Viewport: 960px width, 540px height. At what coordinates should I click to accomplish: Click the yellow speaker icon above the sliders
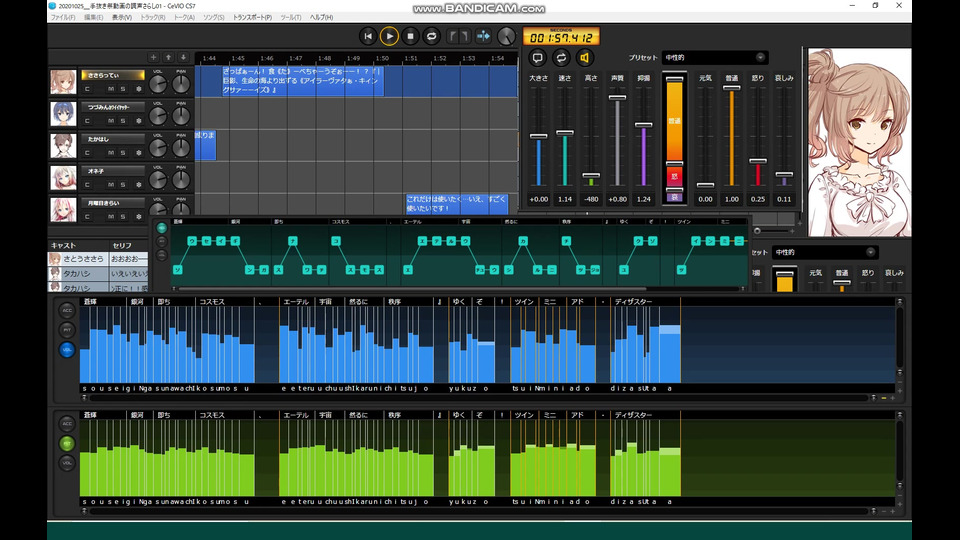click(585, 58)
